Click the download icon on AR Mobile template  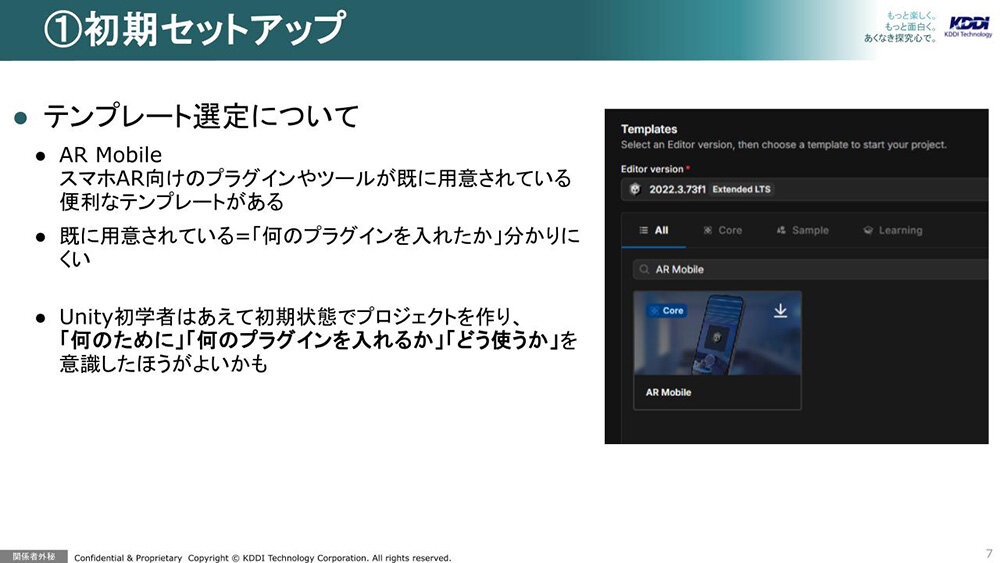(x=781, y=311)
